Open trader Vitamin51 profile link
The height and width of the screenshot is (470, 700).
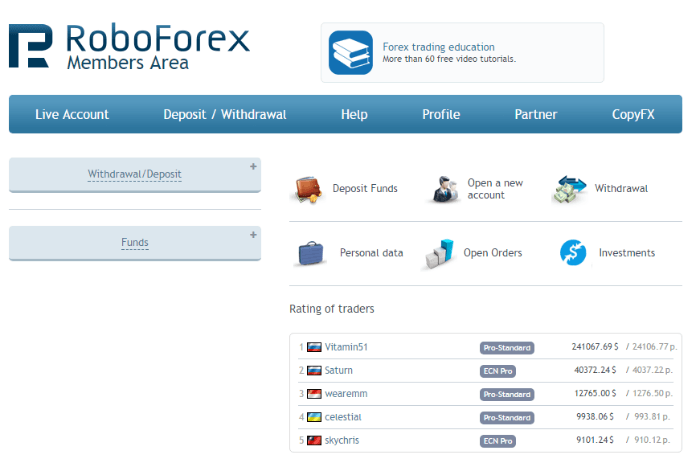pos(346,347)
